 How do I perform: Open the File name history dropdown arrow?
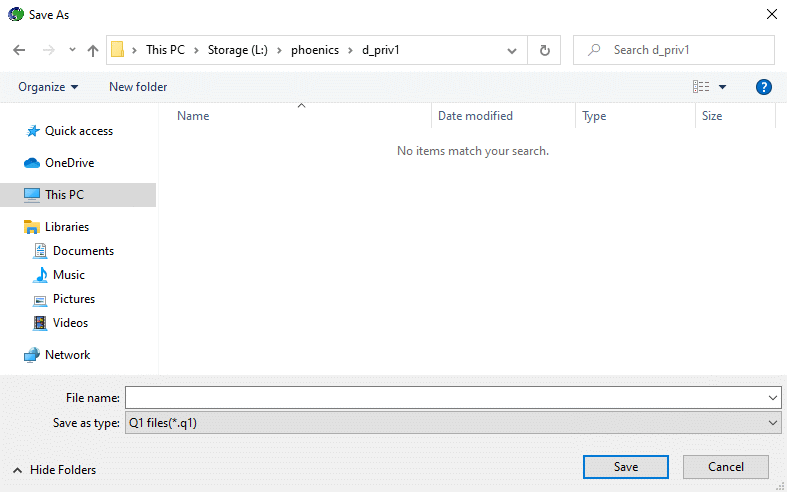click(x=773, y=398)
